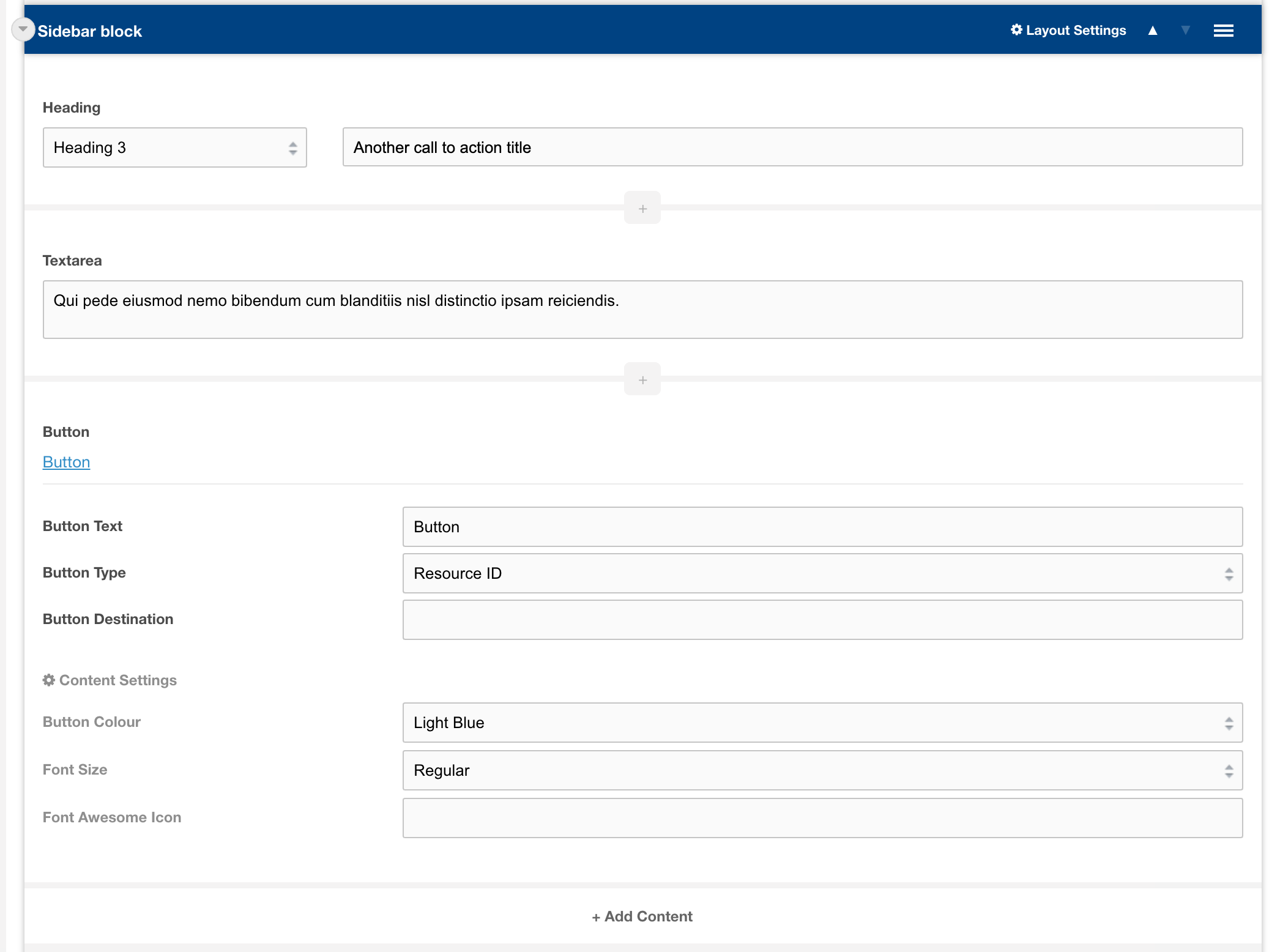This screenshot has width=1280, height=952.
Task: Move Sidebar block down with down arrow
Action: (x=1186, y=30)
